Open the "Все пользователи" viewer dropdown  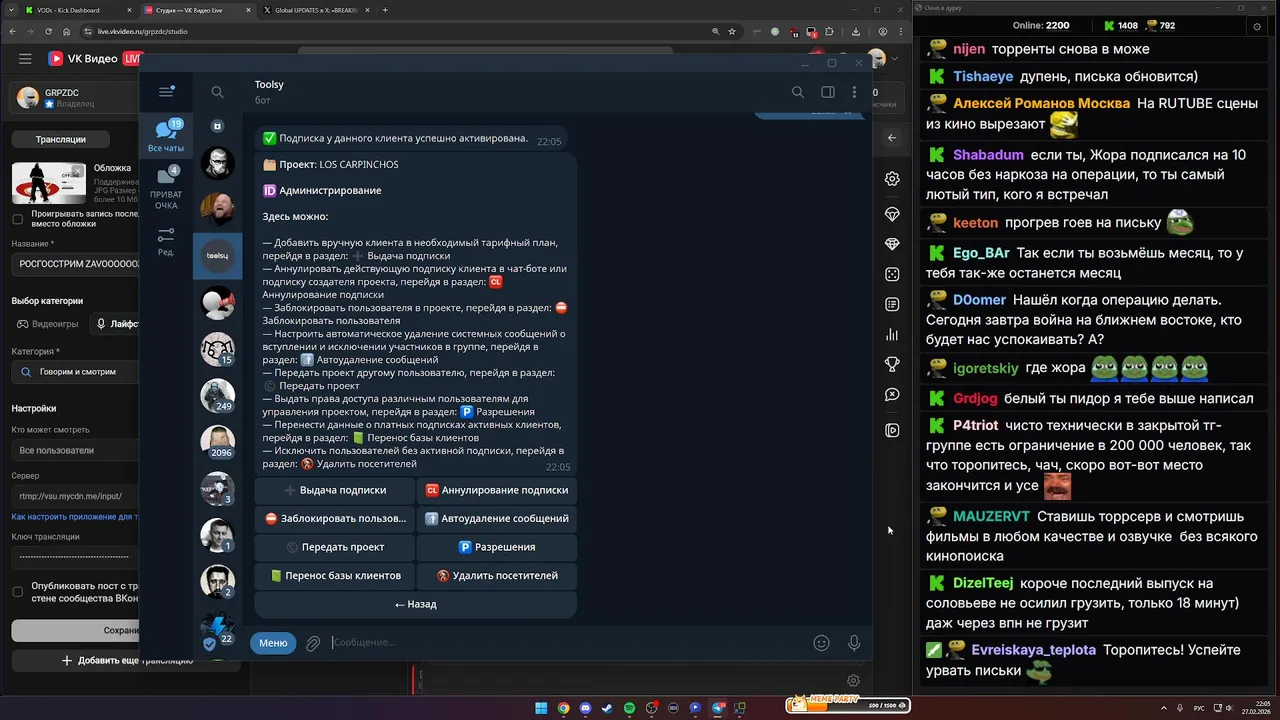(76, 450)
